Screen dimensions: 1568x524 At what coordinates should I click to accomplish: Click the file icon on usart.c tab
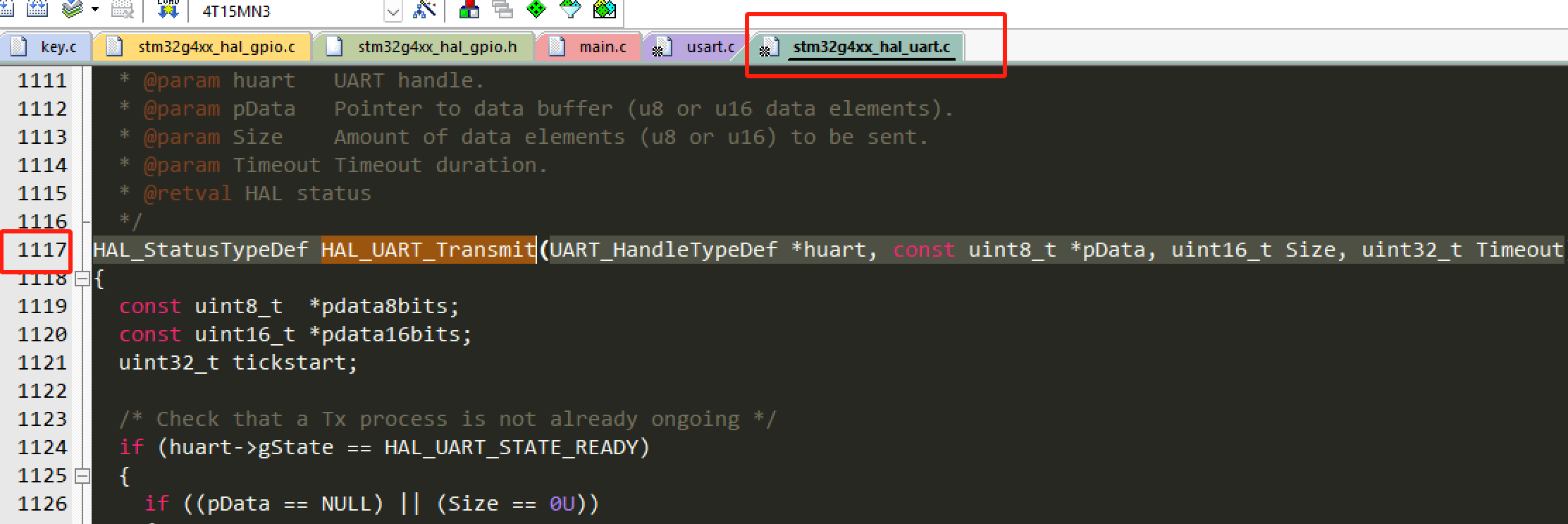(x=661, y=47)
